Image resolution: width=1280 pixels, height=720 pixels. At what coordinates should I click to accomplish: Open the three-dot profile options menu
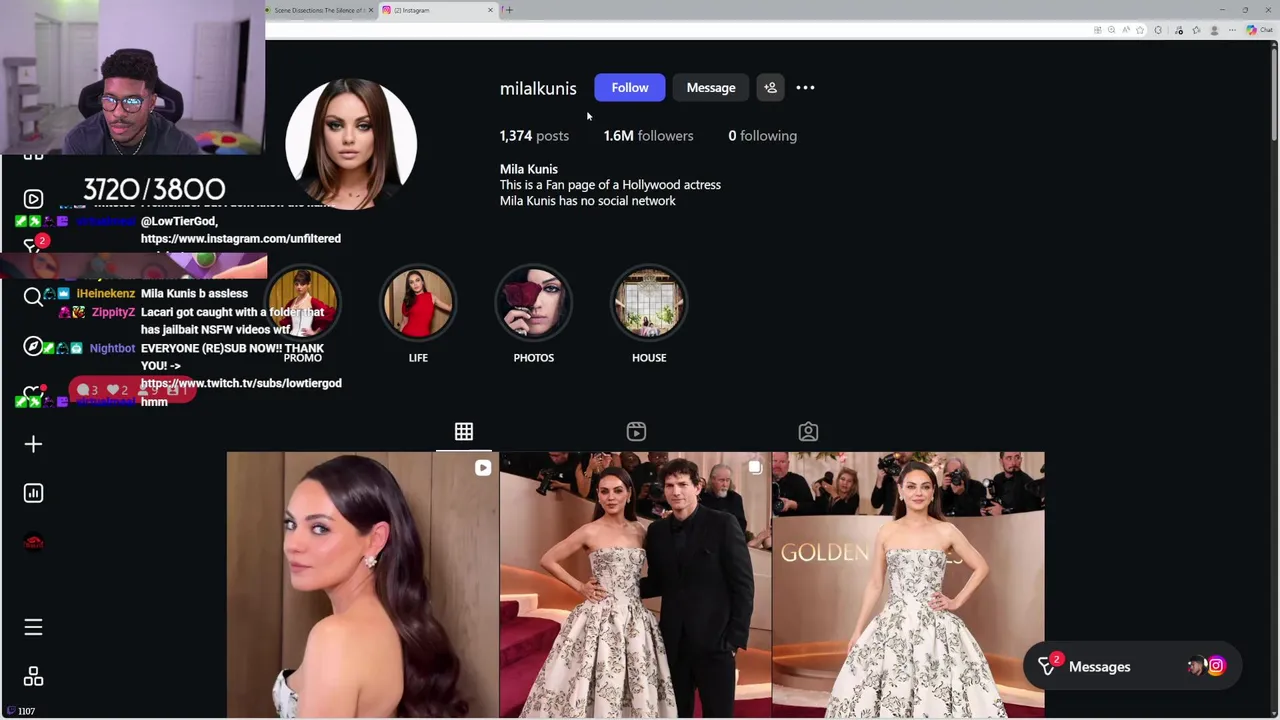[x=805, y=88]
